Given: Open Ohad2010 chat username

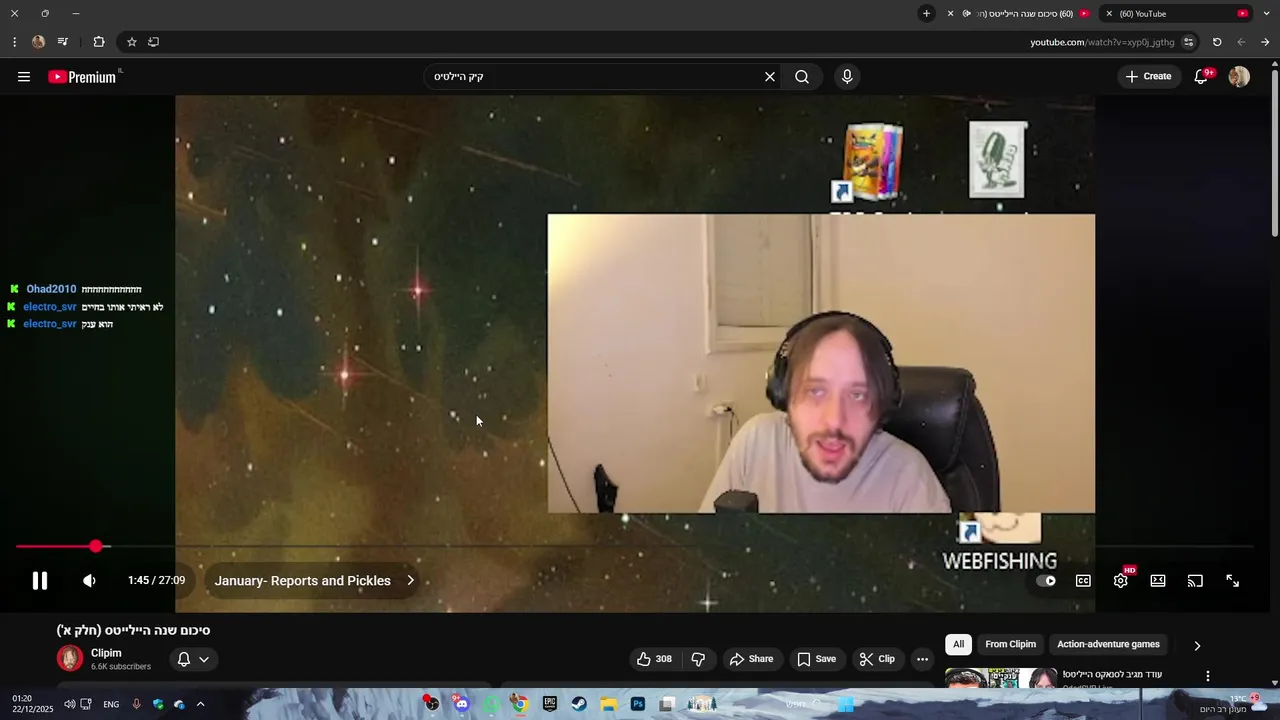Looking at the screenshot, I should click(x=51, y=289).
